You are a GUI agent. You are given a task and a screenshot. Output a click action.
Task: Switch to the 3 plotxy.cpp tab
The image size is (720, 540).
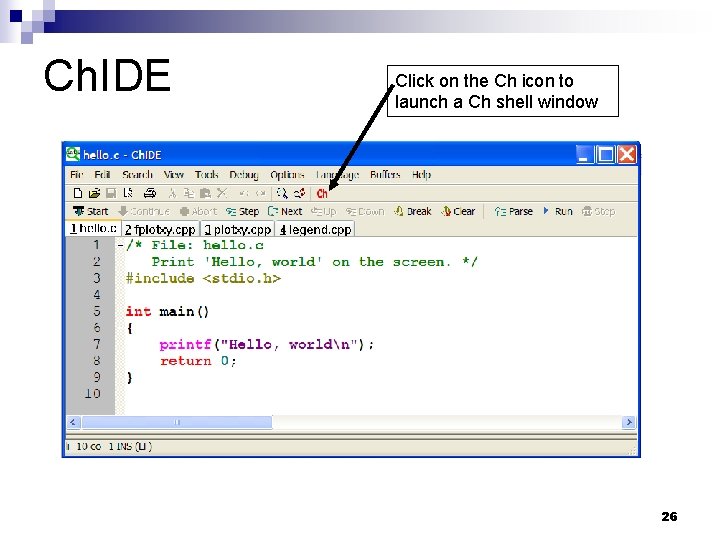click(237, 229)
